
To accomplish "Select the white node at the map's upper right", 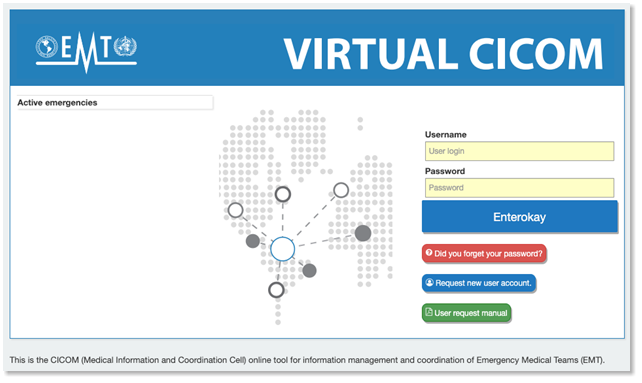I will click(341, 190).
